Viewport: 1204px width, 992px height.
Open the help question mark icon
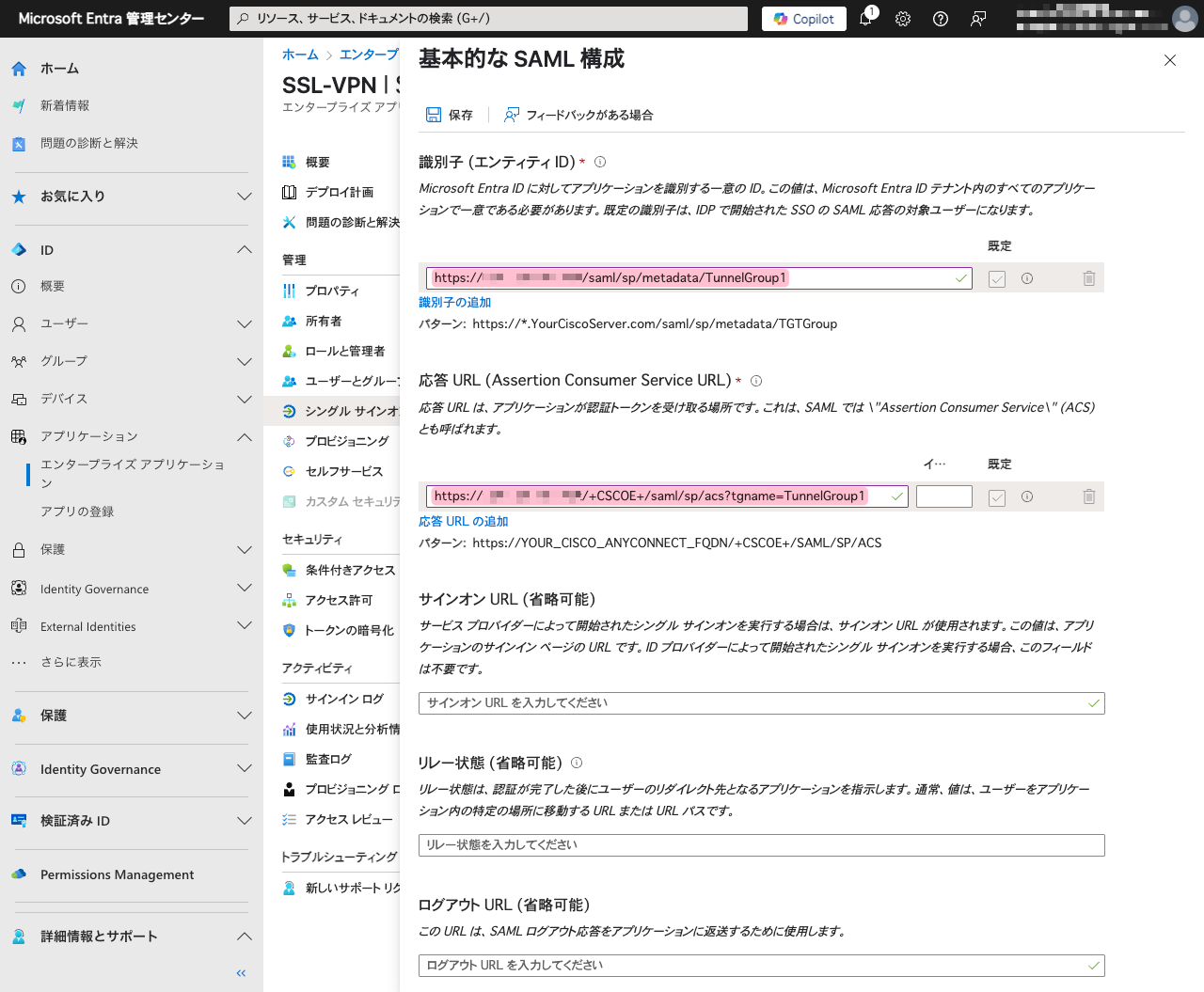point(941,19)
